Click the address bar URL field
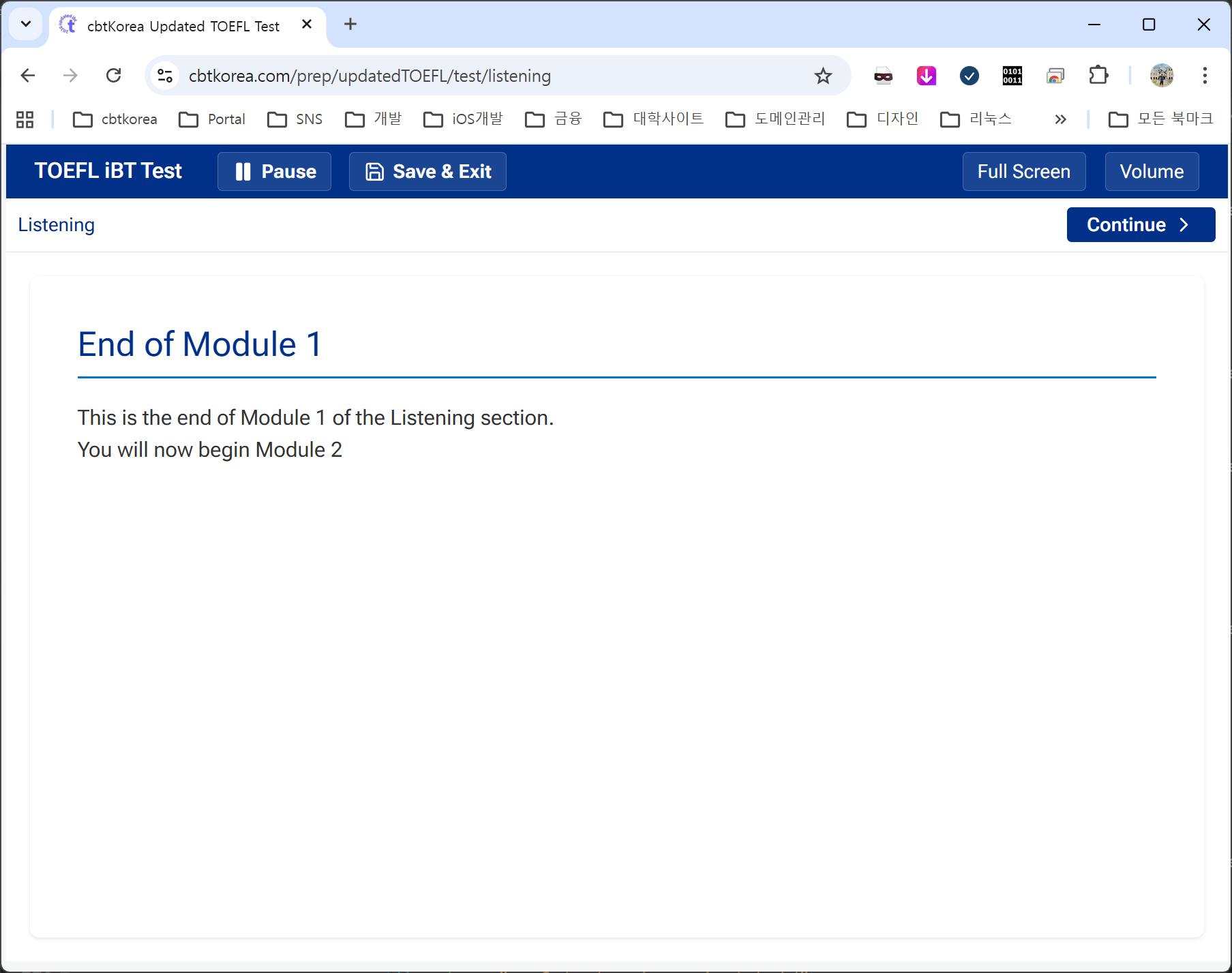 point(477,76)
